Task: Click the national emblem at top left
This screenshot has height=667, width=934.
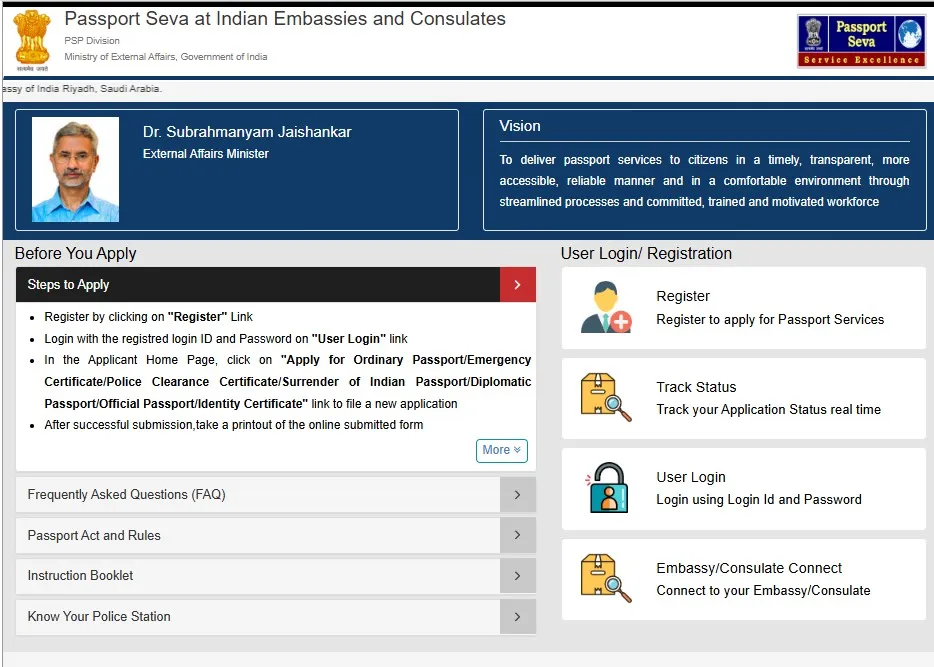Action: (31, 39)
